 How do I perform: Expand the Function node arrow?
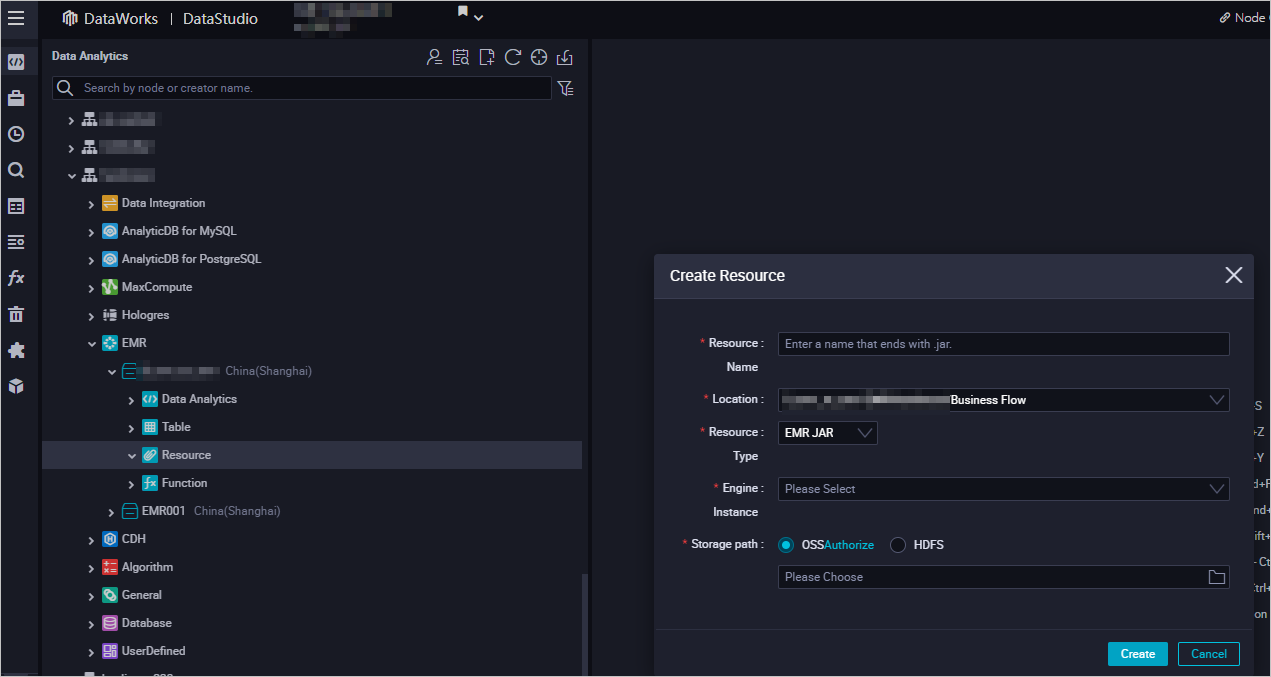pos(131,484)
